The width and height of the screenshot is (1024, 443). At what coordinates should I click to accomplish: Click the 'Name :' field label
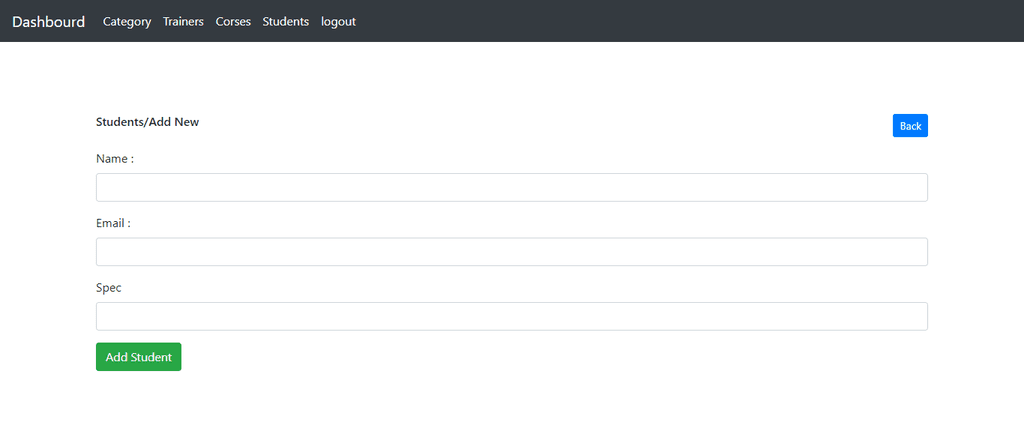coord(115,159)
